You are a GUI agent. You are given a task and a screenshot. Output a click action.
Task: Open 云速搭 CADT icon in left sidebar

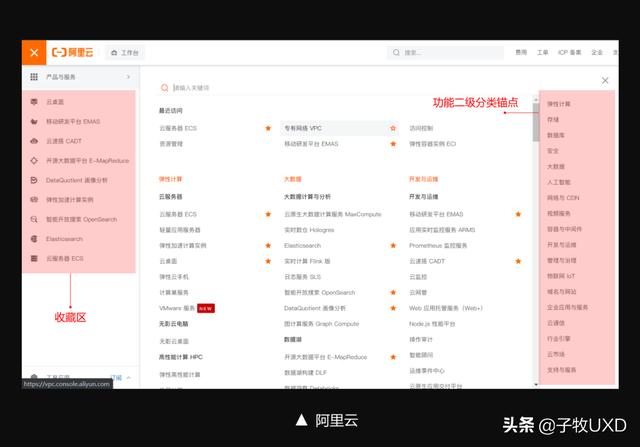coord(34,141)
